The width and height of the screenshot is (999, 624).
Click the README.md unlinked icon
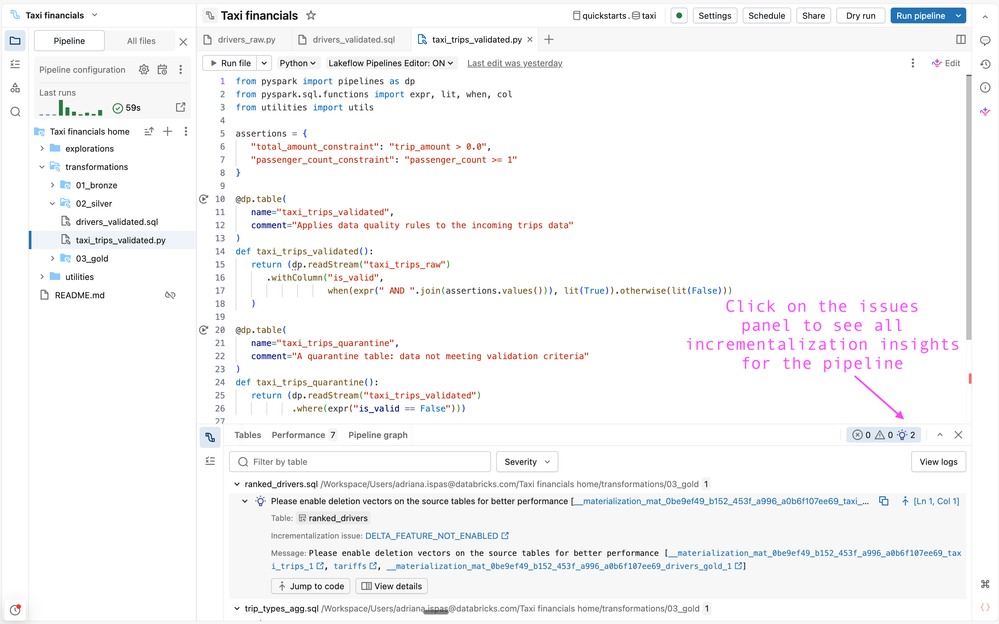tap(170, 295)
